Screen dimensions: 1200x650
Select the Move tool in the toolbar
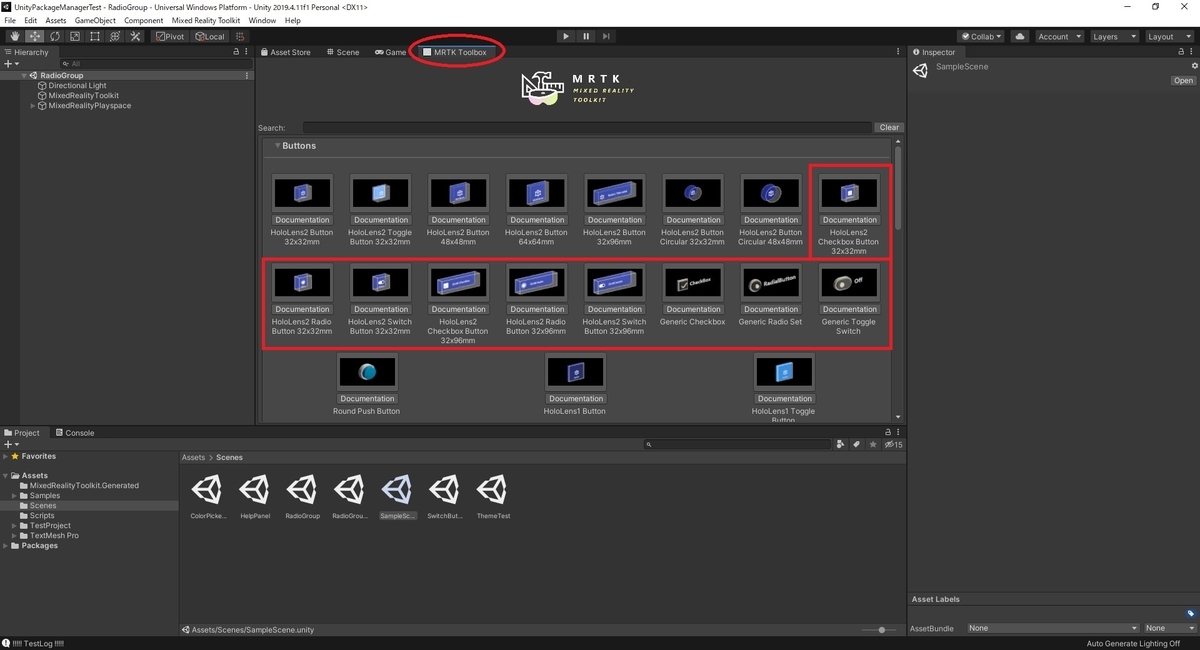(34, 36)
